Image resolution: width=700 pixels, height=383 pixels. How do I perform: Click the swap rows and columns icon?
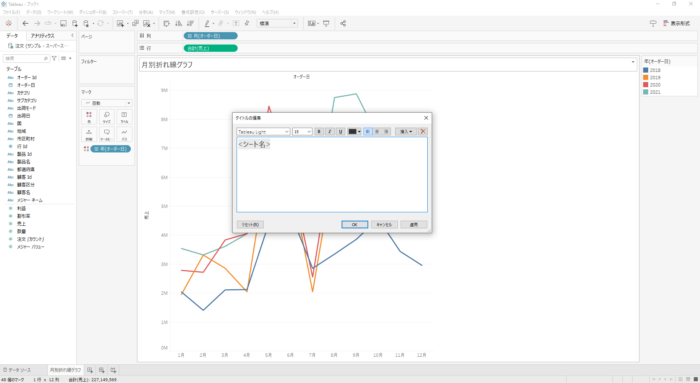[x=166, y=24]
